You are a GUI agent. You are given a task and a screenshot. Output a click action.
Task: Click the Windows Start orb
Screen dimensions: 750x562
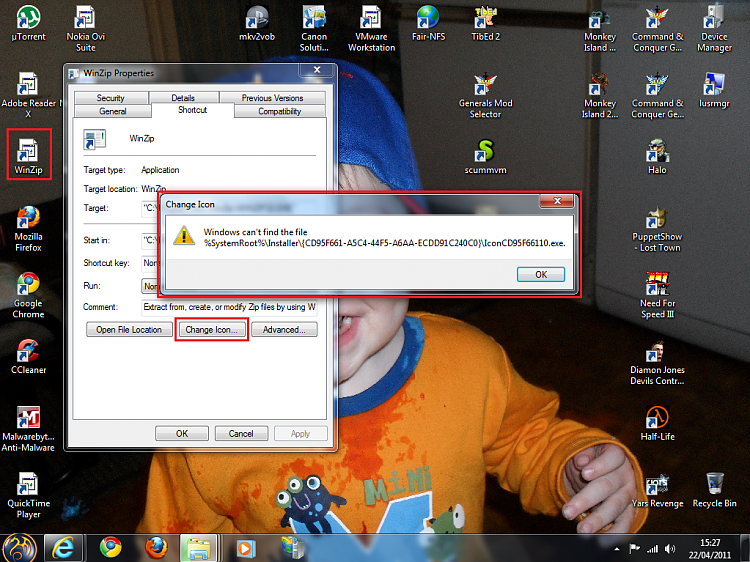[20, 549]
